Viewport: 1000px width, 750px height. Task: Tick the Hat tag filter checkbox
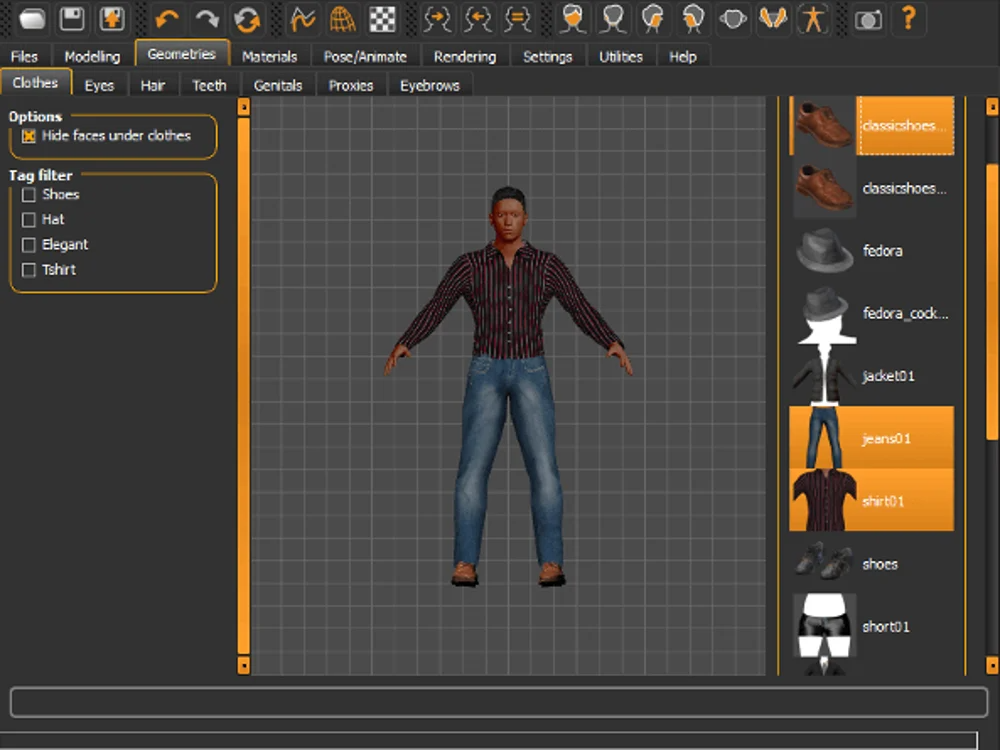[29, 220]
